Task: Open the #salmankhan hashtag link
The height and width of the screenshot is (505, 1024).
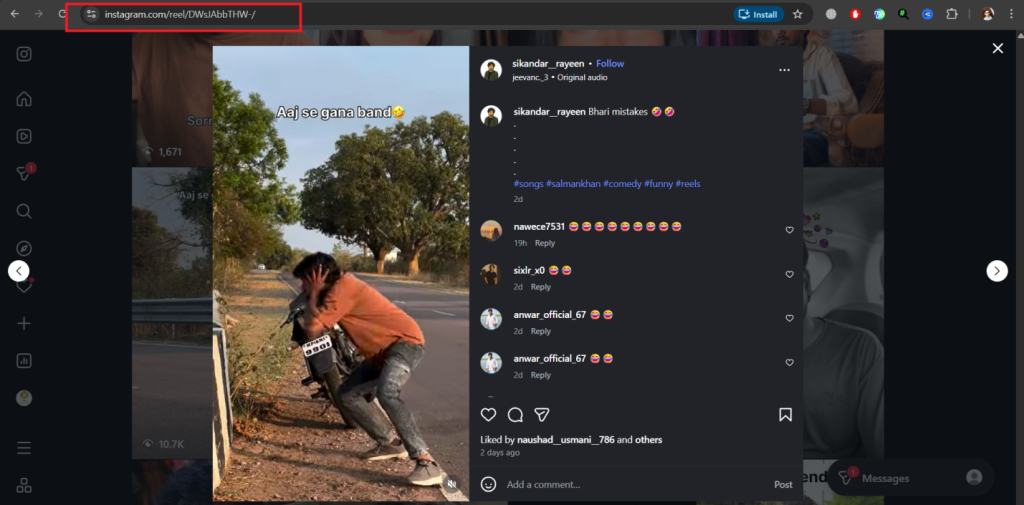Action: point(573,184)
